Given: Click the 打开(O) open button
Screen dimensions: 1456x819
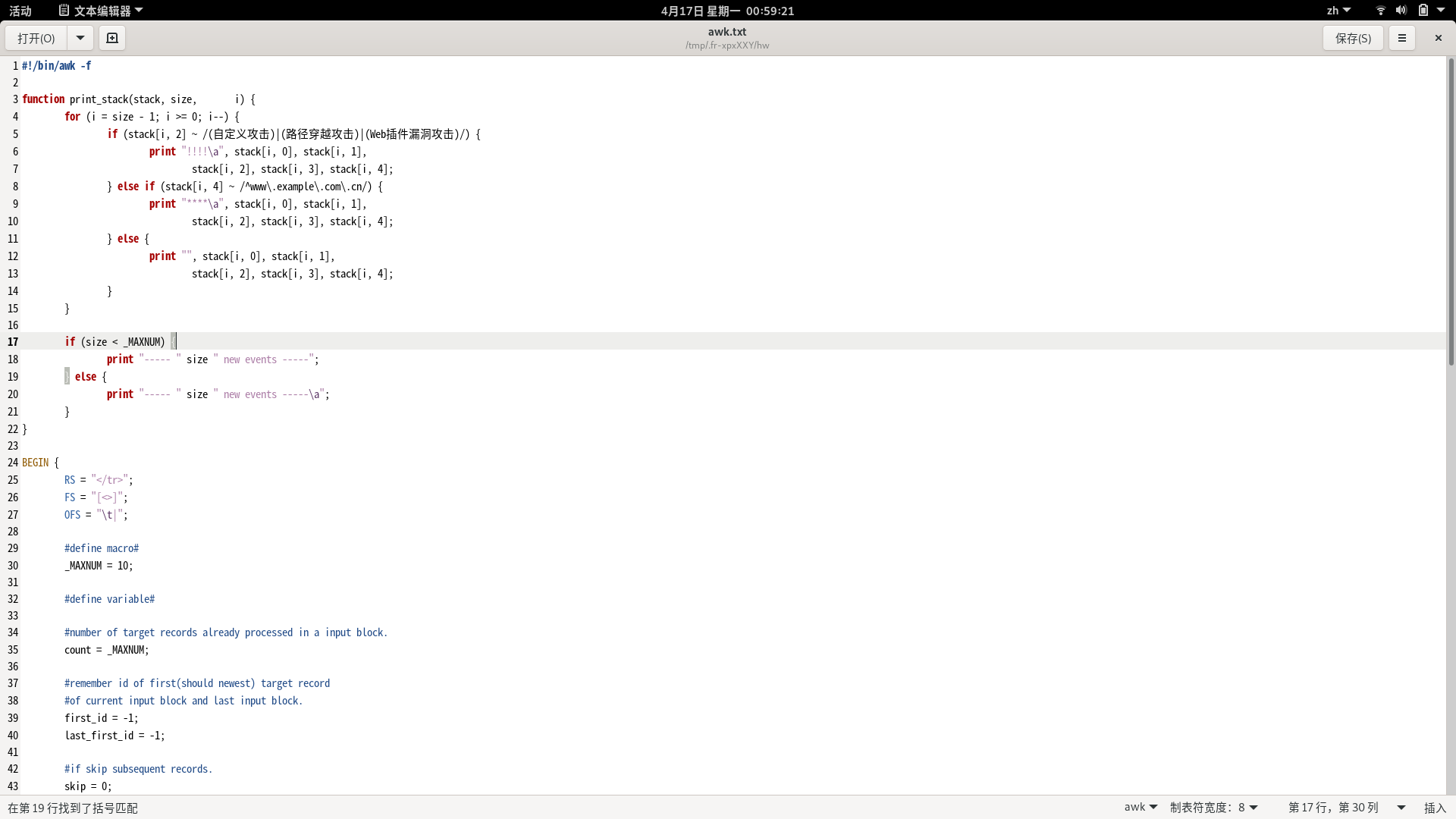Looking at the screenshot, I should [36, 38].
